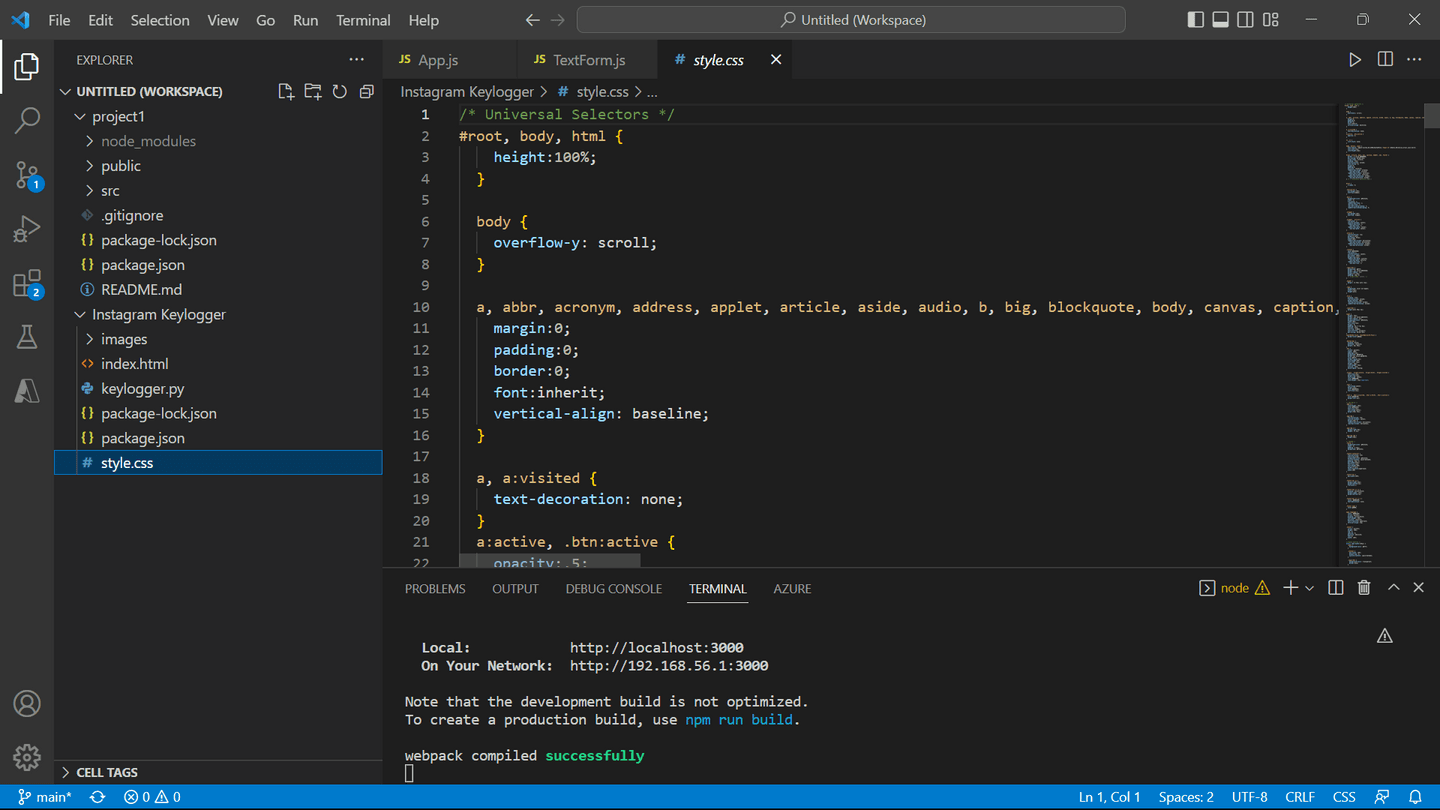The image size is (1440, 810).
Task: Open editor more actions ellipsis
Action: point(1414,60)
